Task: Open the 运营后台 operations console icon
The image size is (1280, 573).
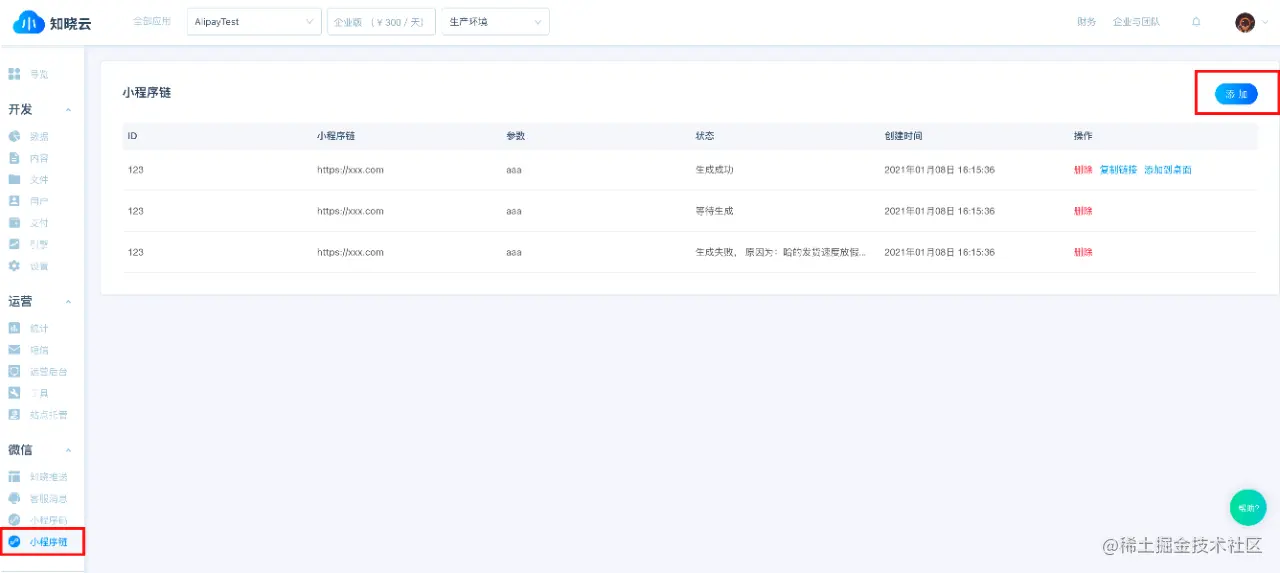Action: coord(14,371)
